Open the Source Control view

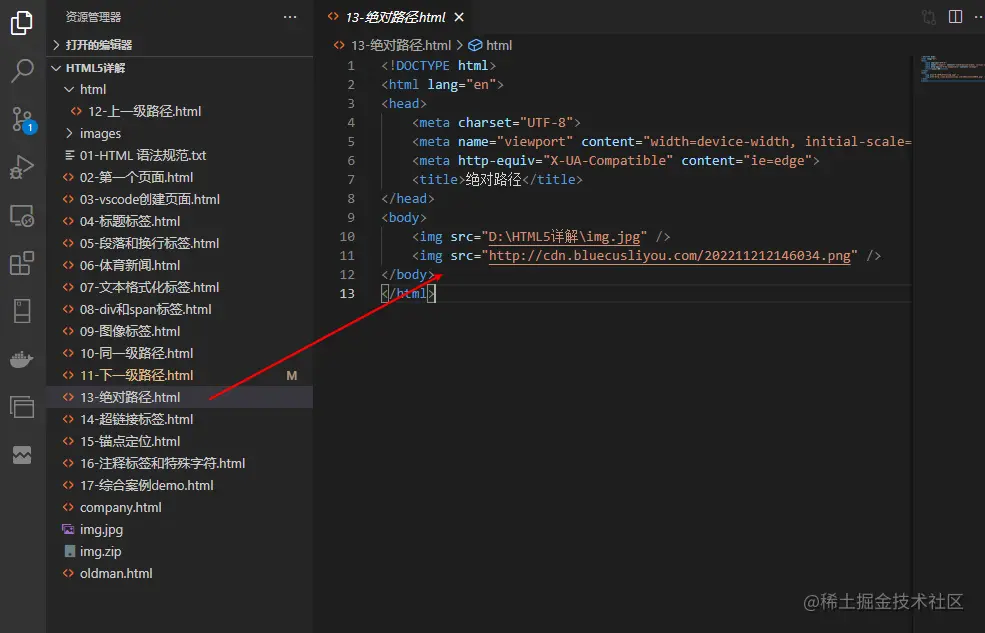coord(23,119)
